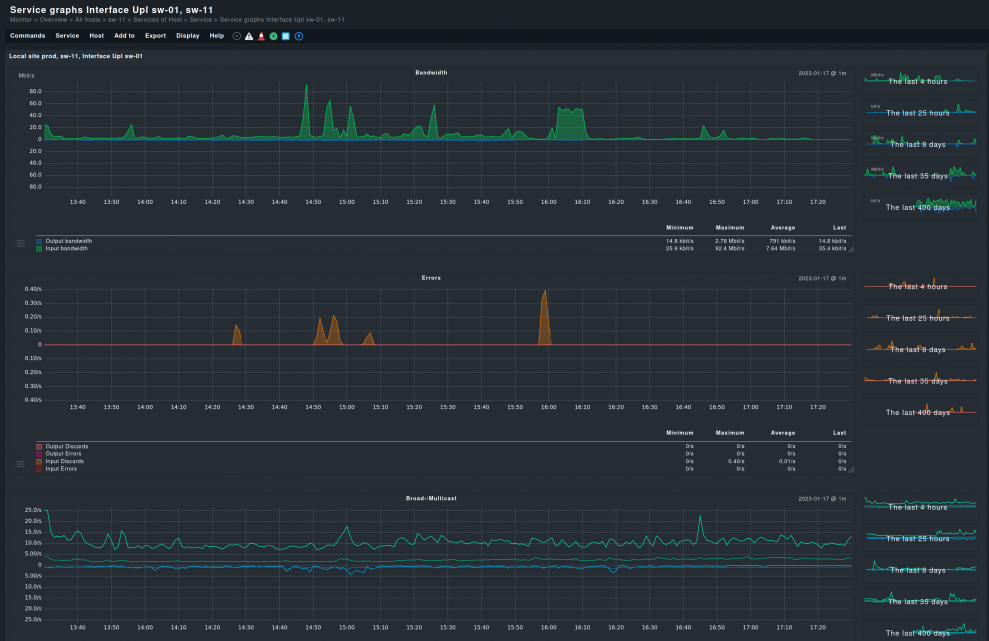
Task: Select Errors 'The last 8 days' thumbnail
Action: [x=918, y=349]
